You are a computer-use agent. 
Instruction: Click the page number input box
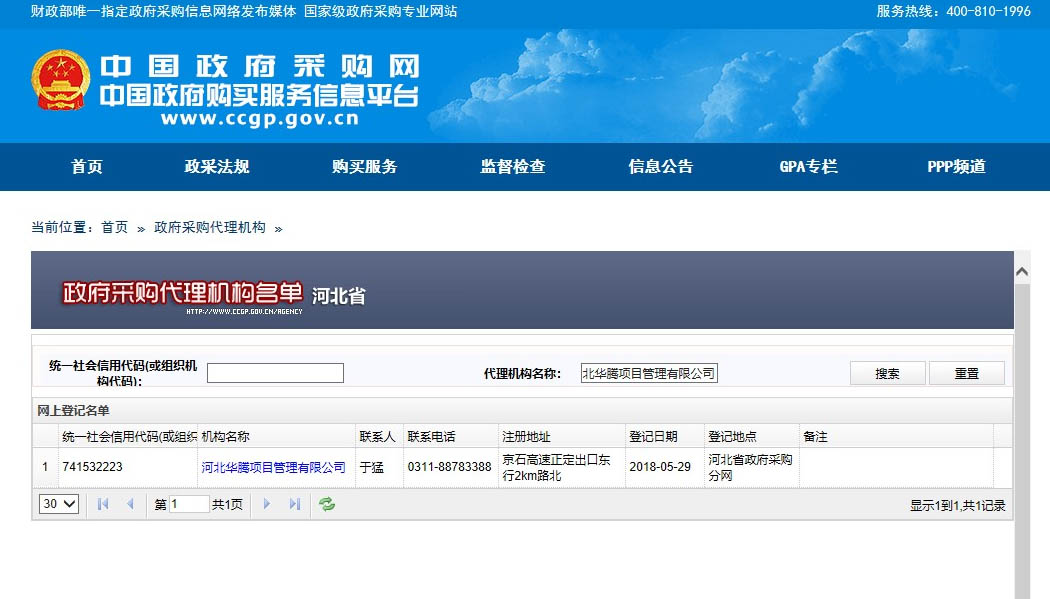coord(189,504)
